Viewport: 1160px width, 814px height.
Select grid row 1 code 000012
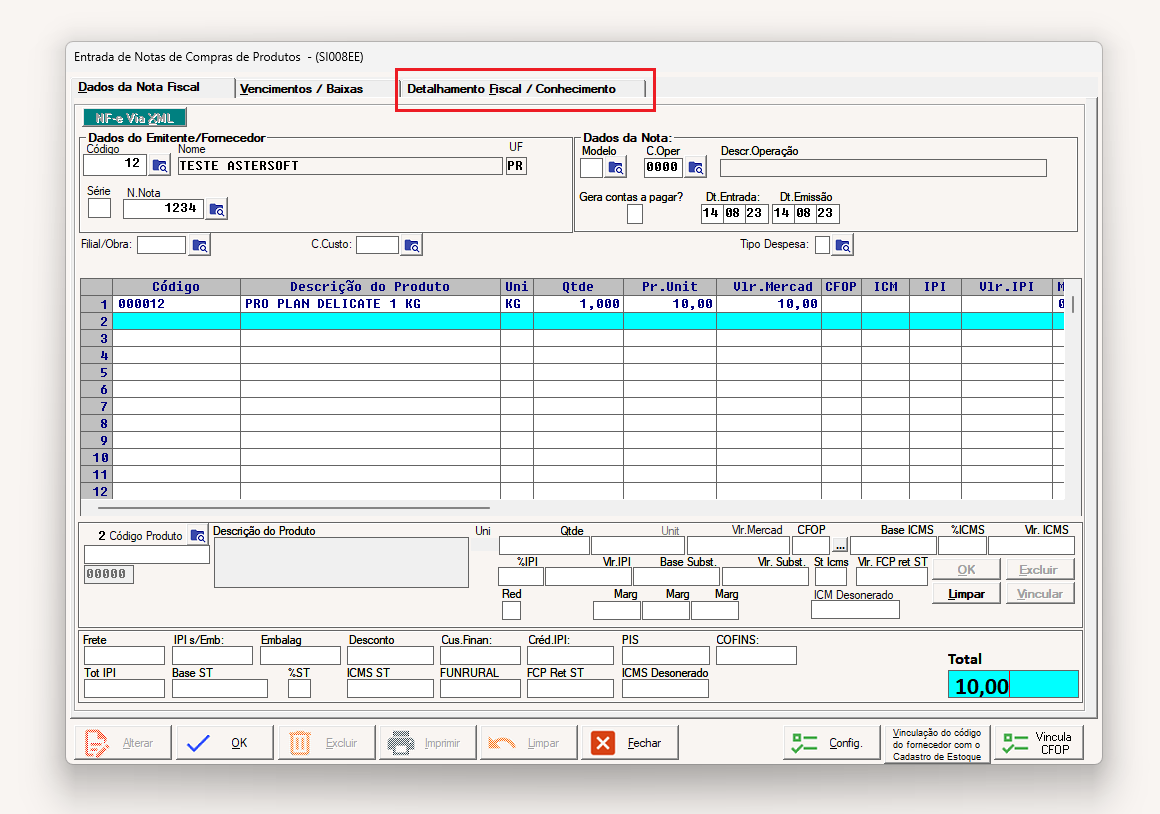coord(176,304)
